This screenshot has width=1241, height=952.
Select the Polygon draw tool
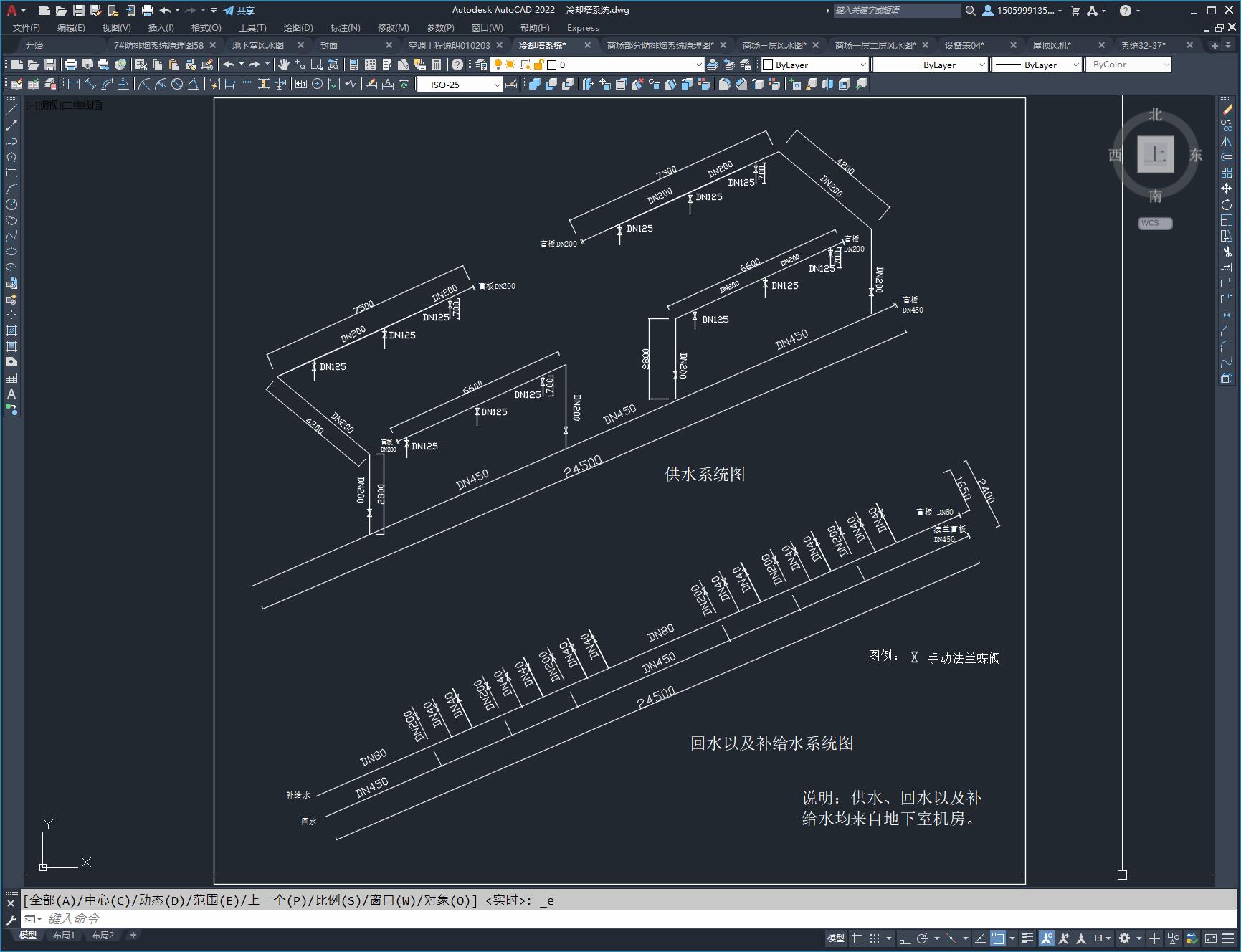(x=11, y=157)
